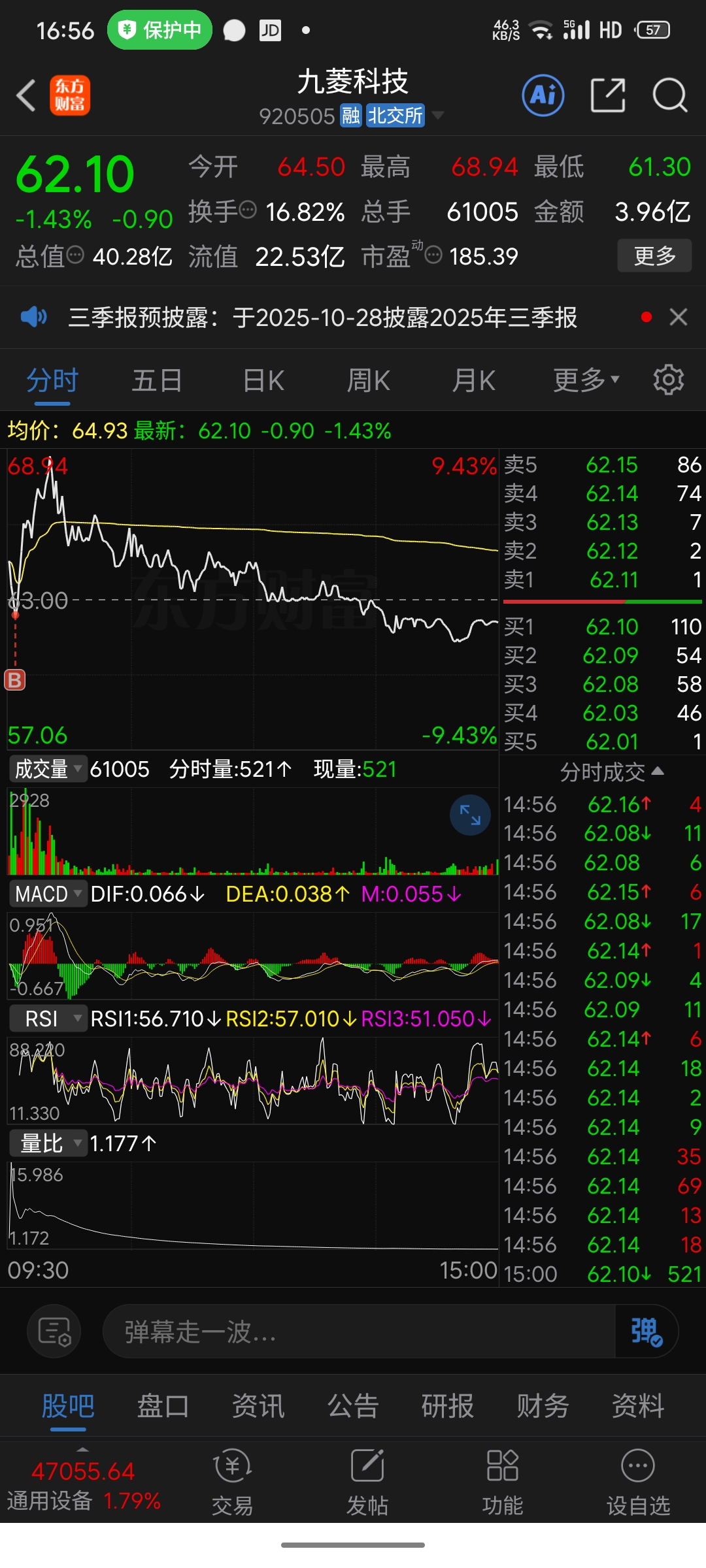The width and height of the screenshot is (706, 1568).
Task: Tap the 弹幕走一波 input field
Action: pyautogui.click(x=358, y=1331)
